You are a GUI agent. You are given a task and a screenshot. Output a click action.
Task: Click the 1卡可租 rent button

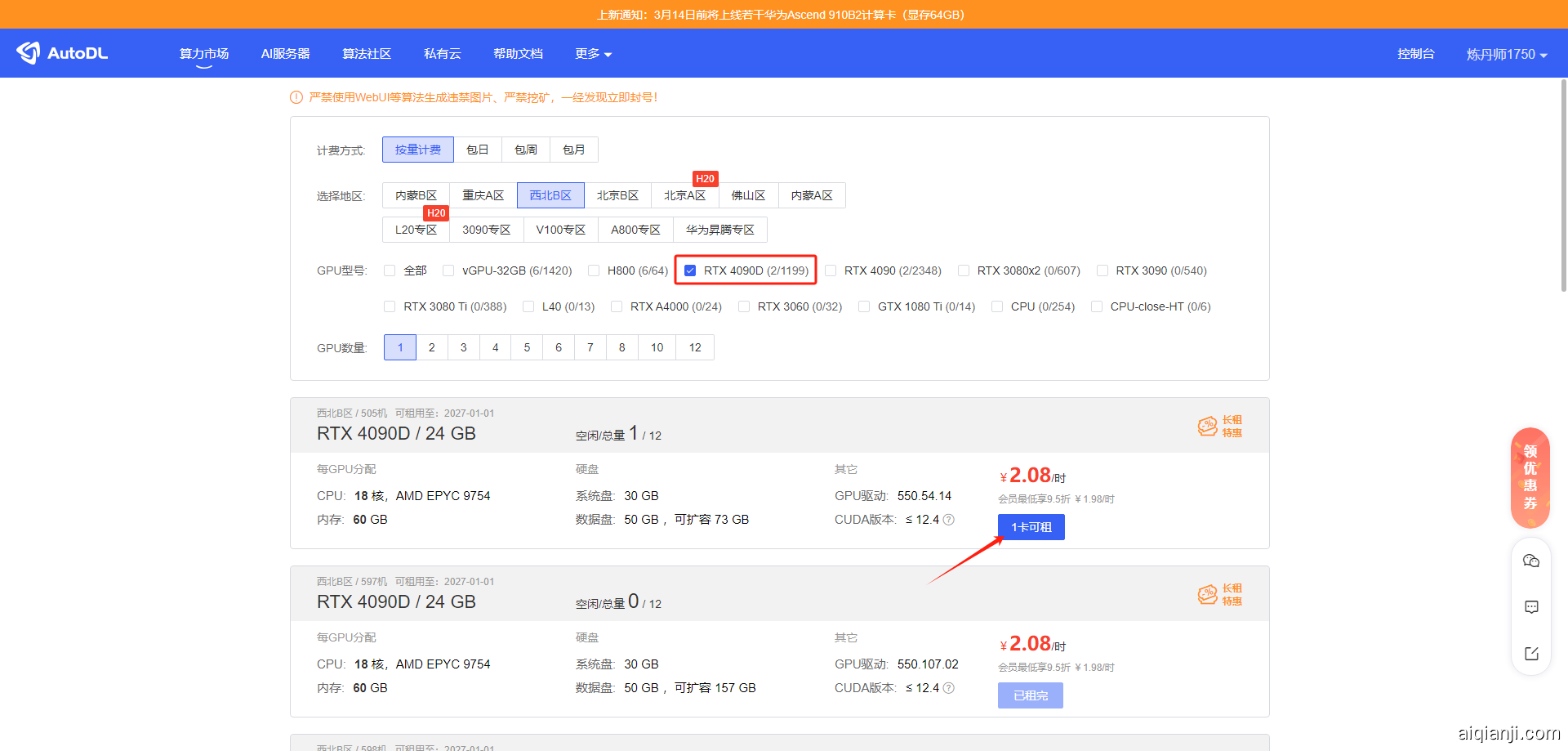tap(1031, 527)
